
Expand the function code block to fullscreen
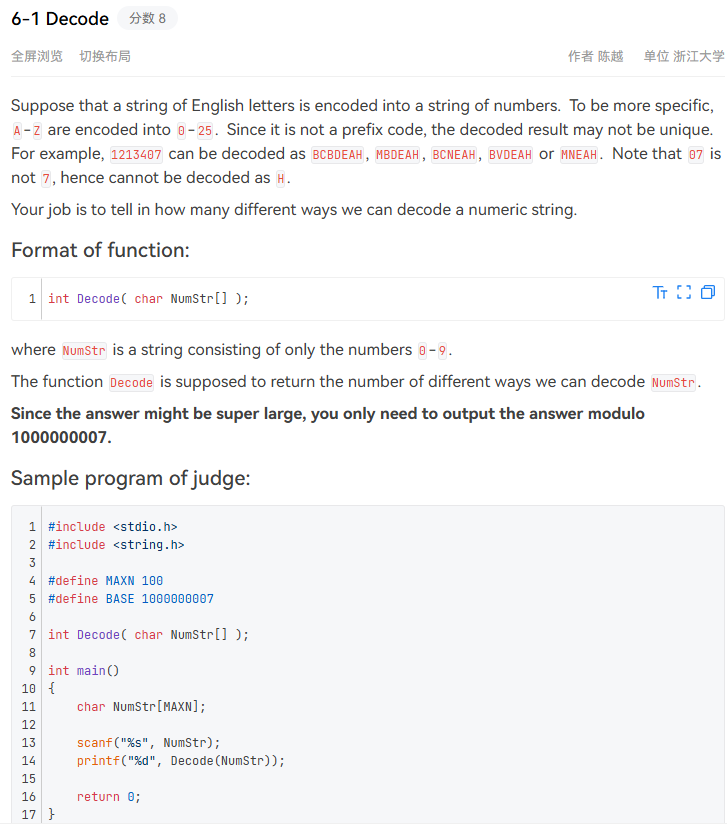tap(684, 292)
